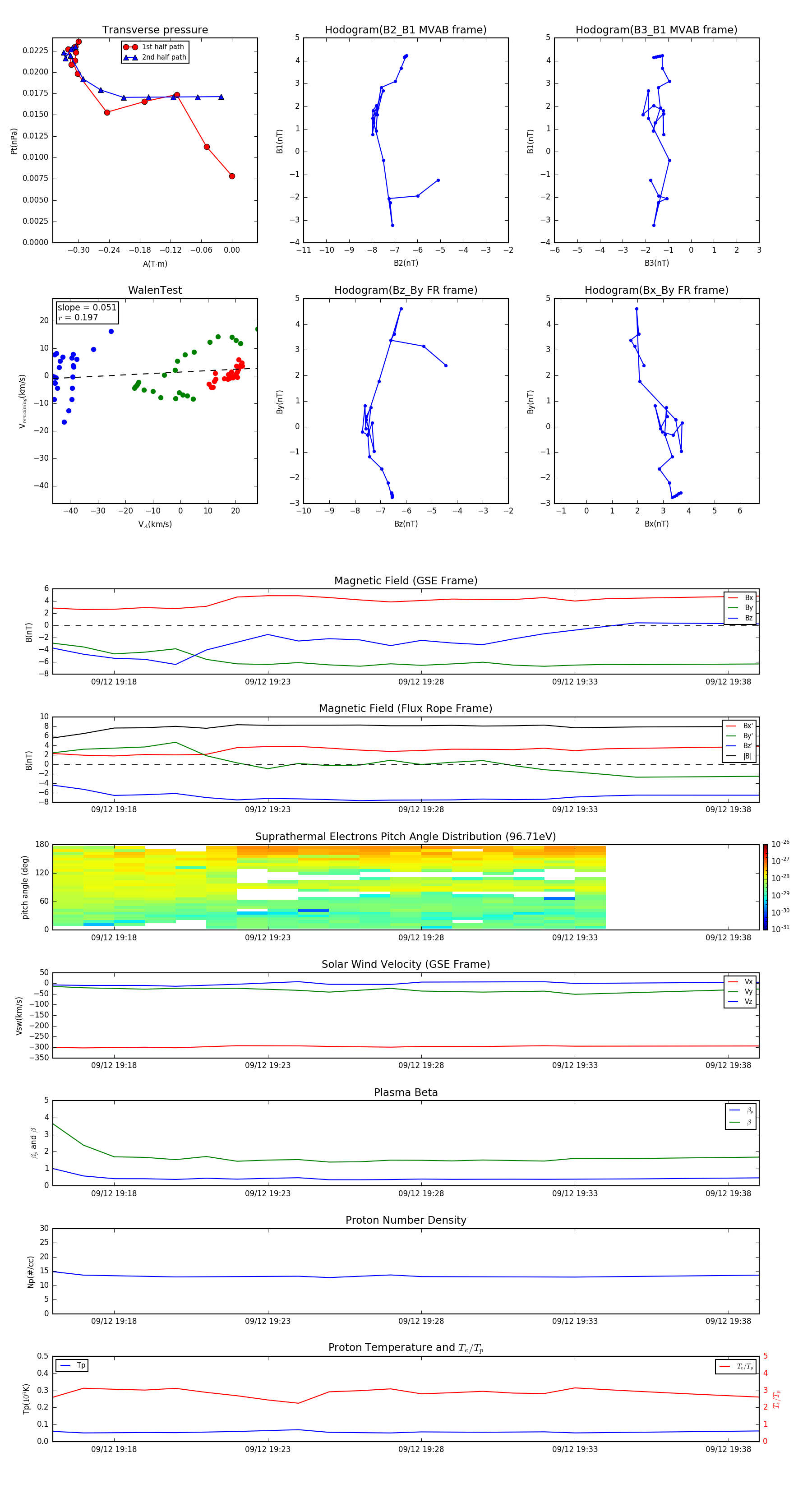
Task: Click the 'pitch angle (deg)' axis label
Action: coord(25,887)
